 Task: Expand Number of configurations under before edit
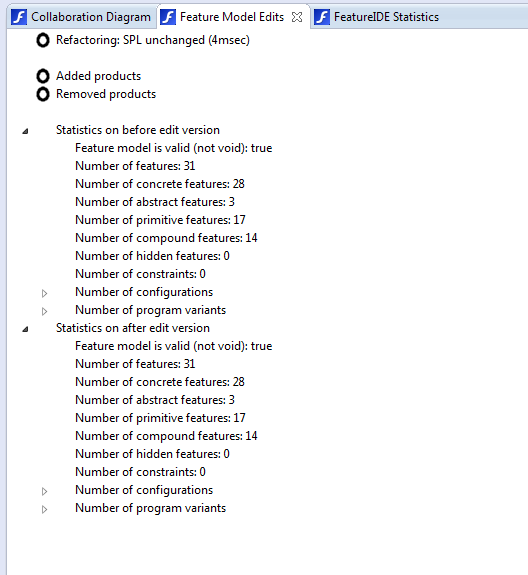tap(44, 293)
